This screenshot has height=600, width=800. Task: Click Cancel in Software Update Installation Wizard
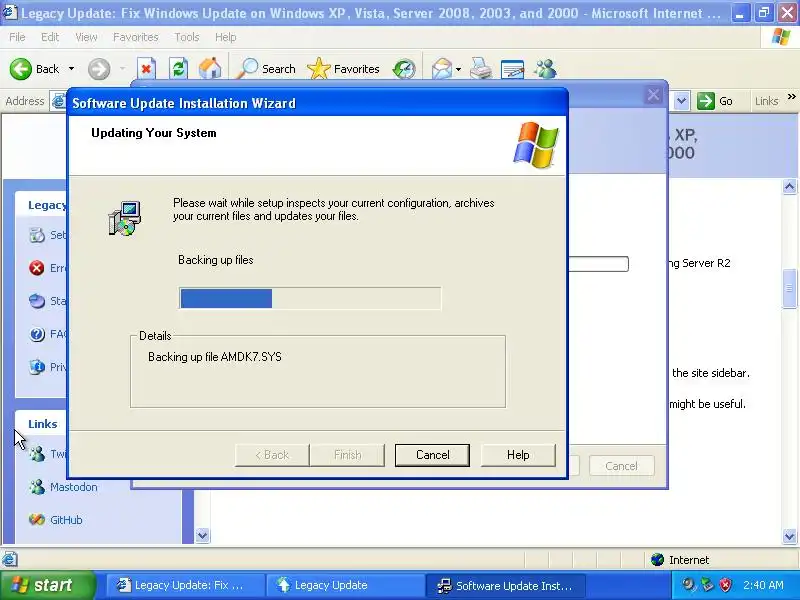point(432,455)
